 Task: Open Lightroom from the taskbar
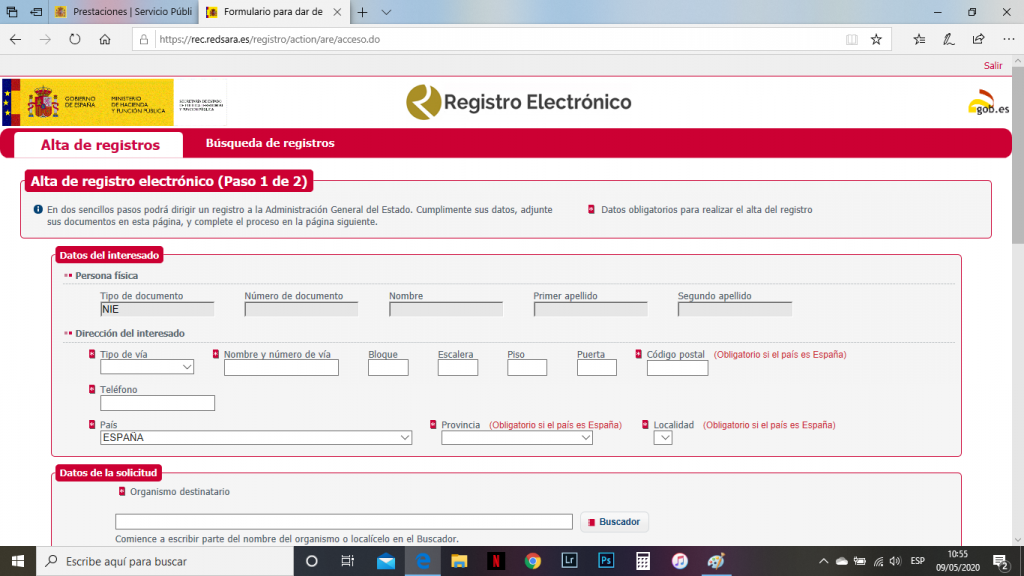click(569, 561)
